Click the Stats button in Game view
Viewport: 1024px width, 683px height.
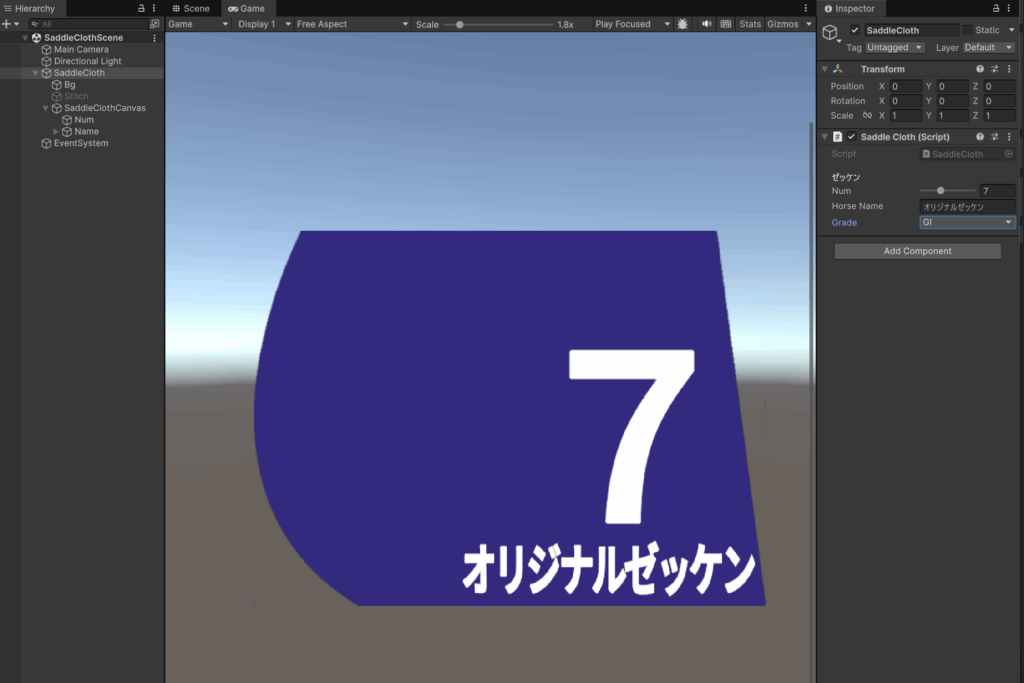pyautogui.click(x=750, y=24)
